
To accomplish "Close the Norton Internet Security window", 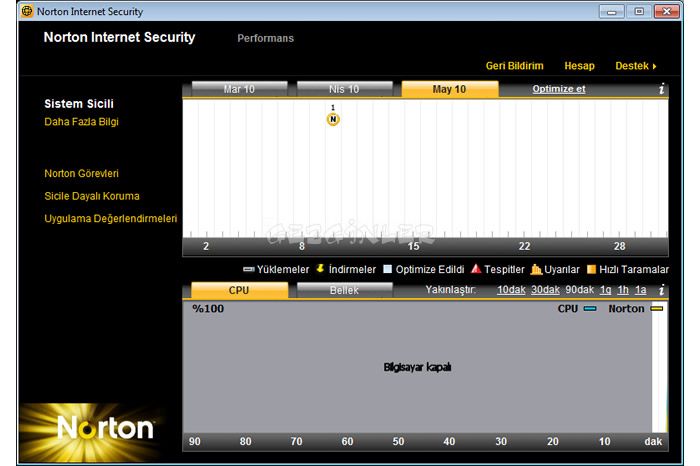I will pyautogui.click(x=667, y=12).
